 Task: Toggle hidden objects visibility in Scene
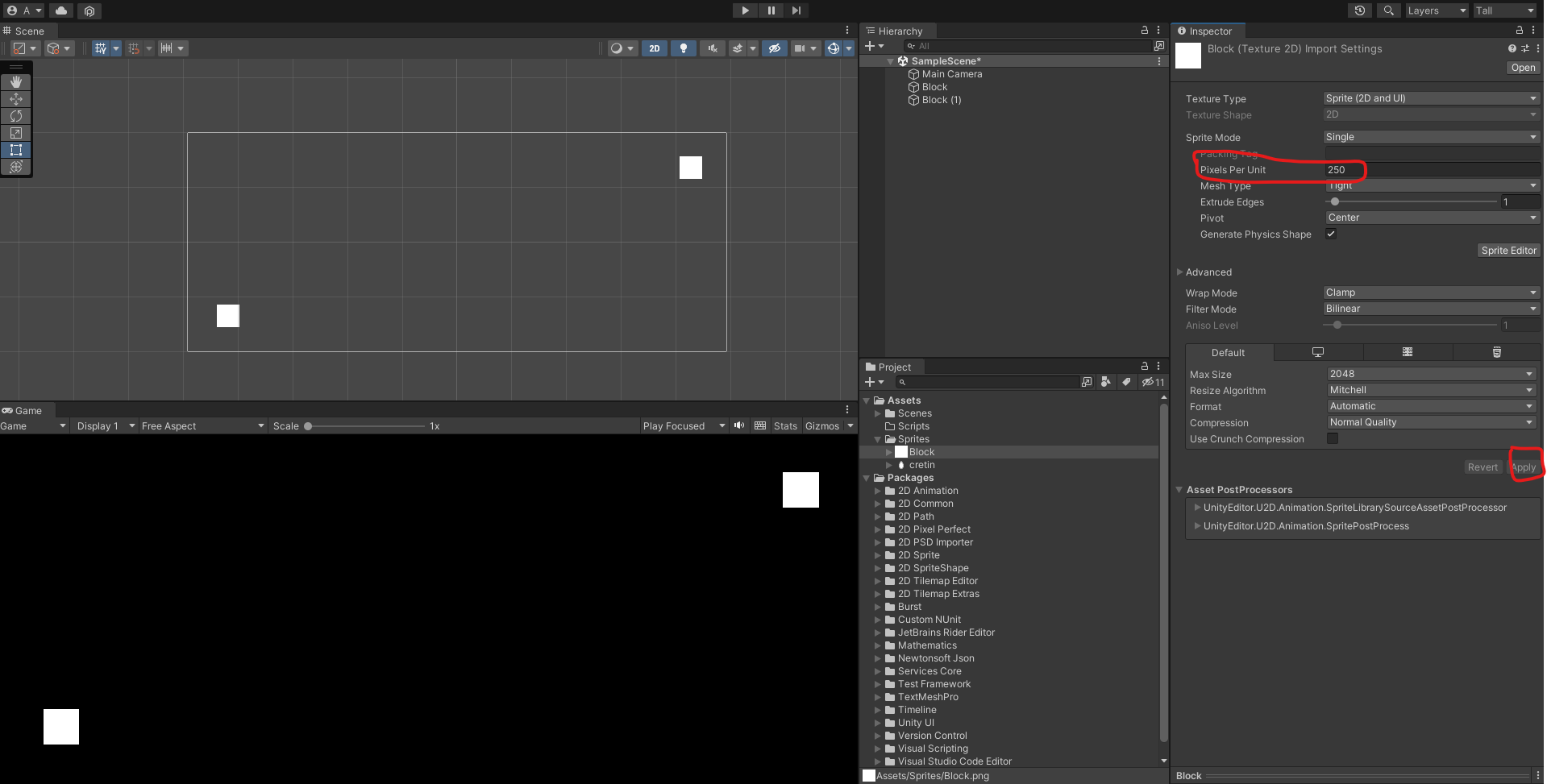tap(775, 48)
